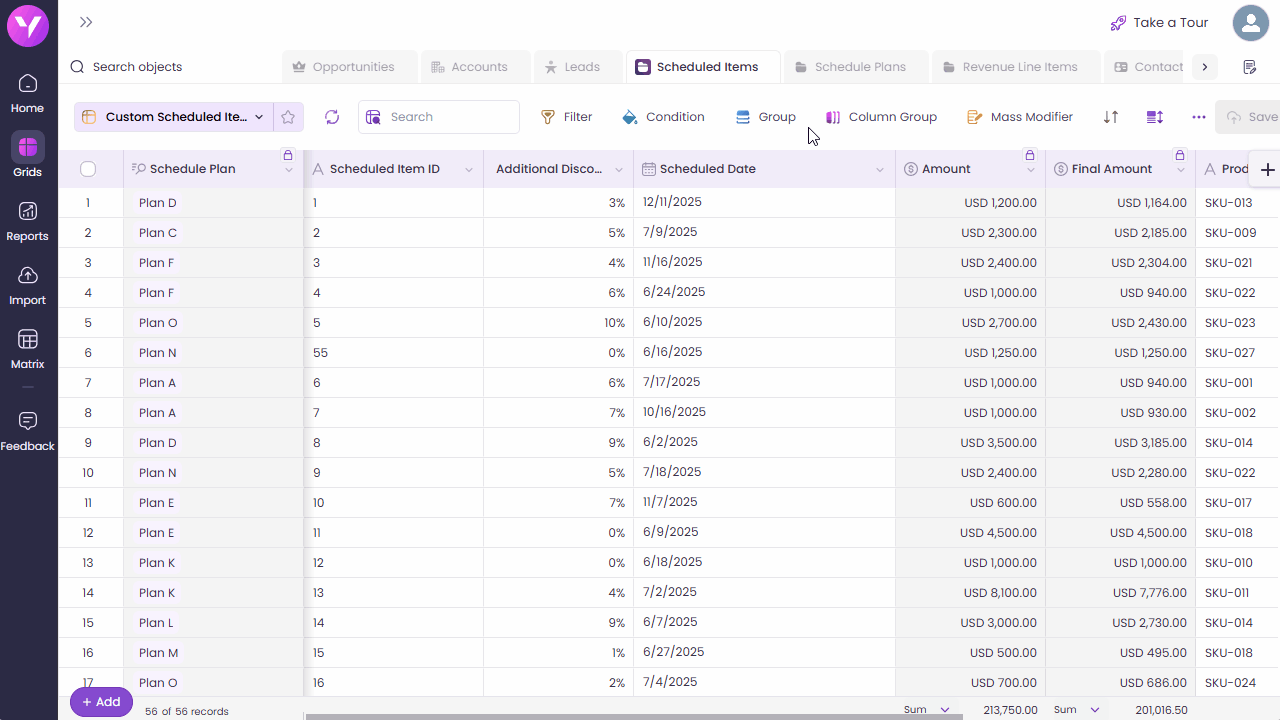Start the Take a Tour link

click(1159, 23)
